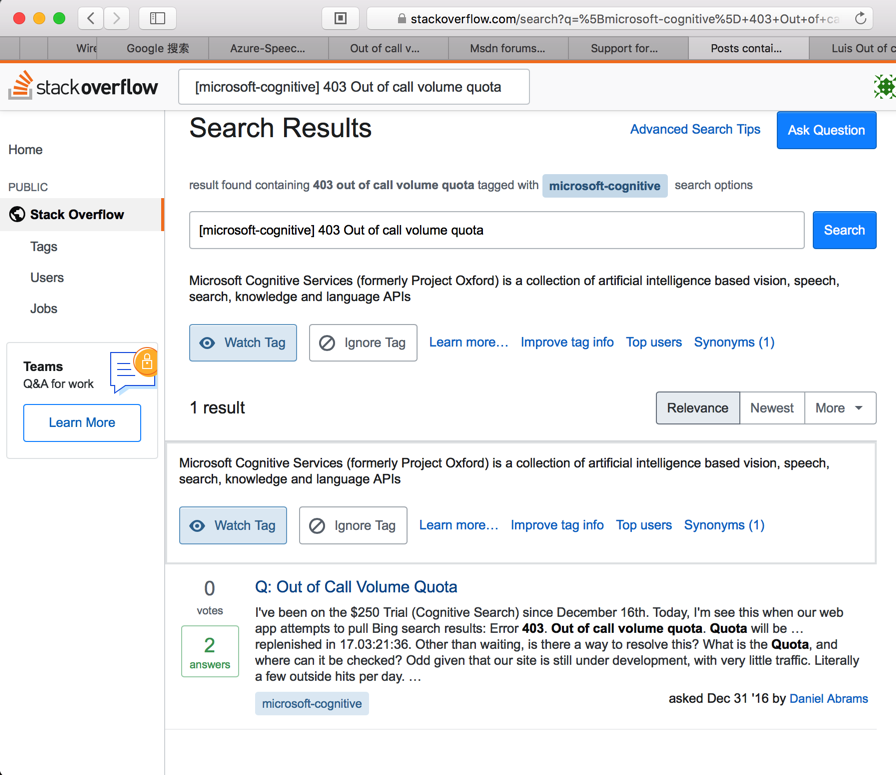
Task: Reload the page with the refresh icon
Action: [x=860, y=18]
